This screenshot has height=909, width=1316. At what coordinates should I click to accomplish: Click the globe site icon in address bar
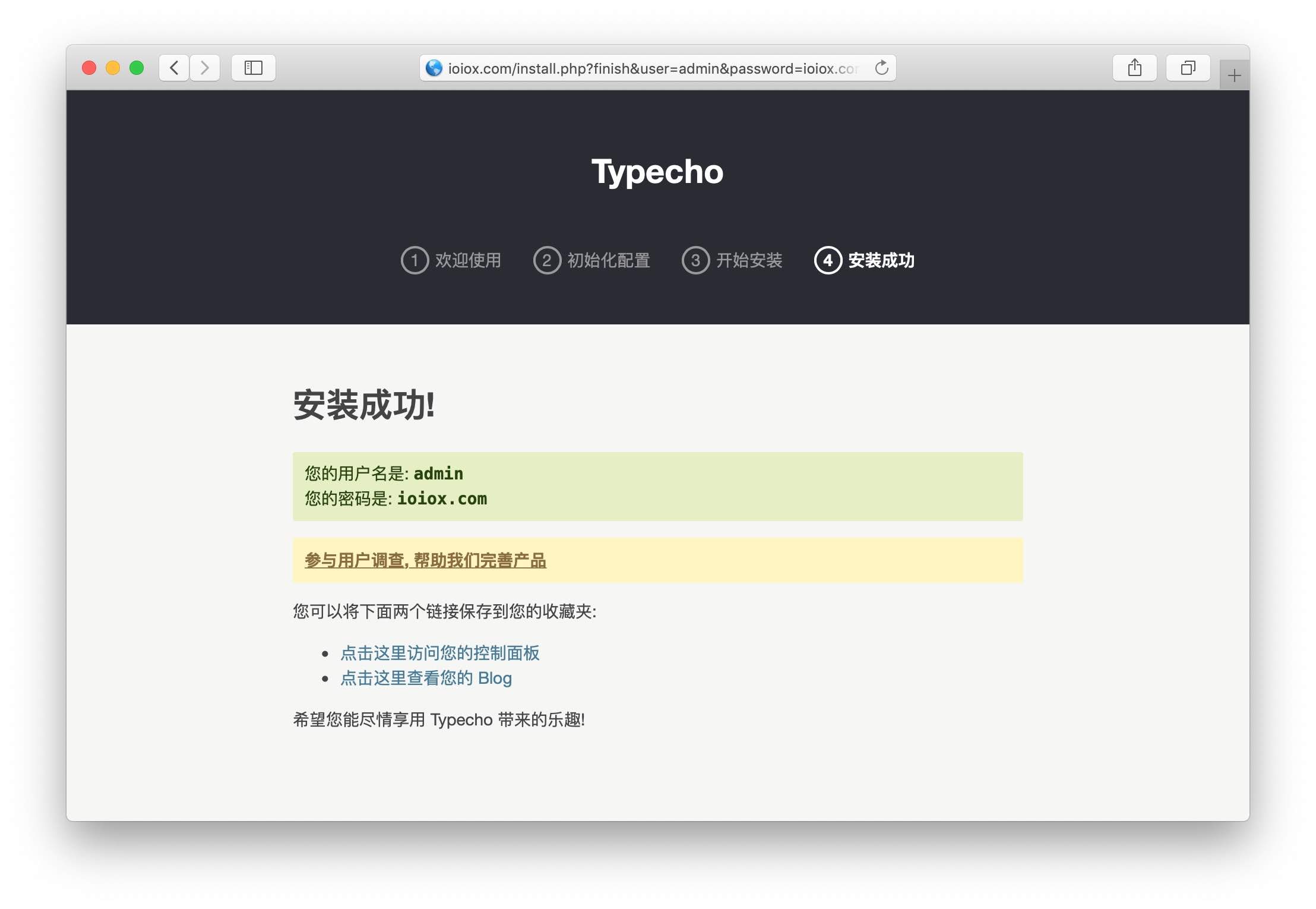coord(434,68)
